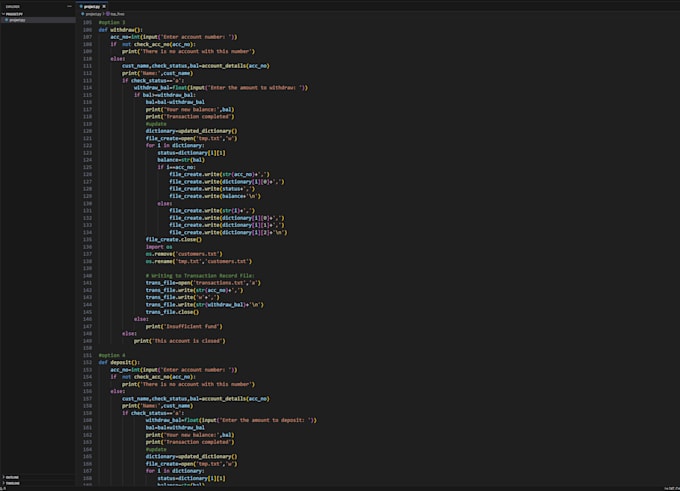Click line number 106 in the gutter
680x491 pixels.
[x=87, y=30]
